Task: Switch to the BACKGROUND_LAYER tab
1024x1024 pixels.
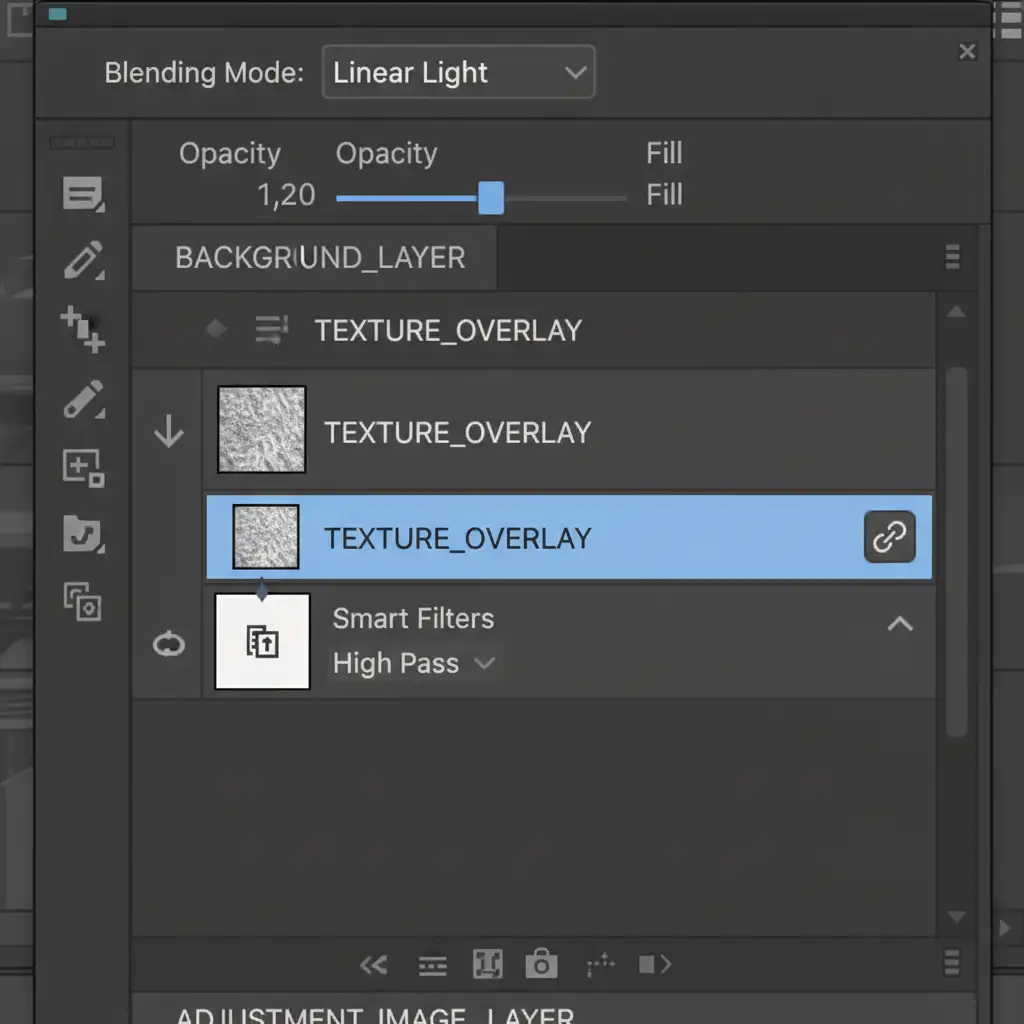Action: pos(320,257)
